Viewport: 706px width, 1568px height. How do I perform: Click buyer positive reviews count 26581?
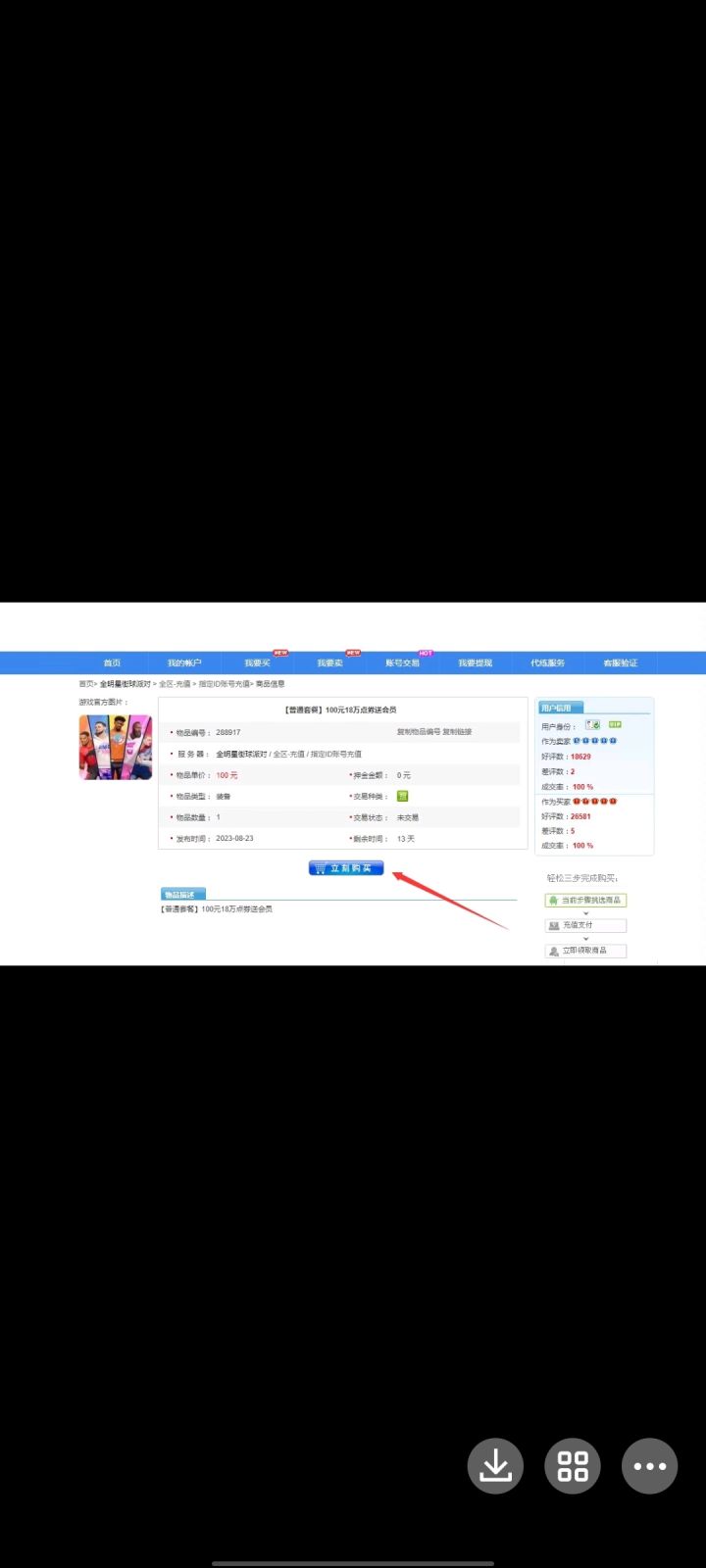(x=580, y=816)
